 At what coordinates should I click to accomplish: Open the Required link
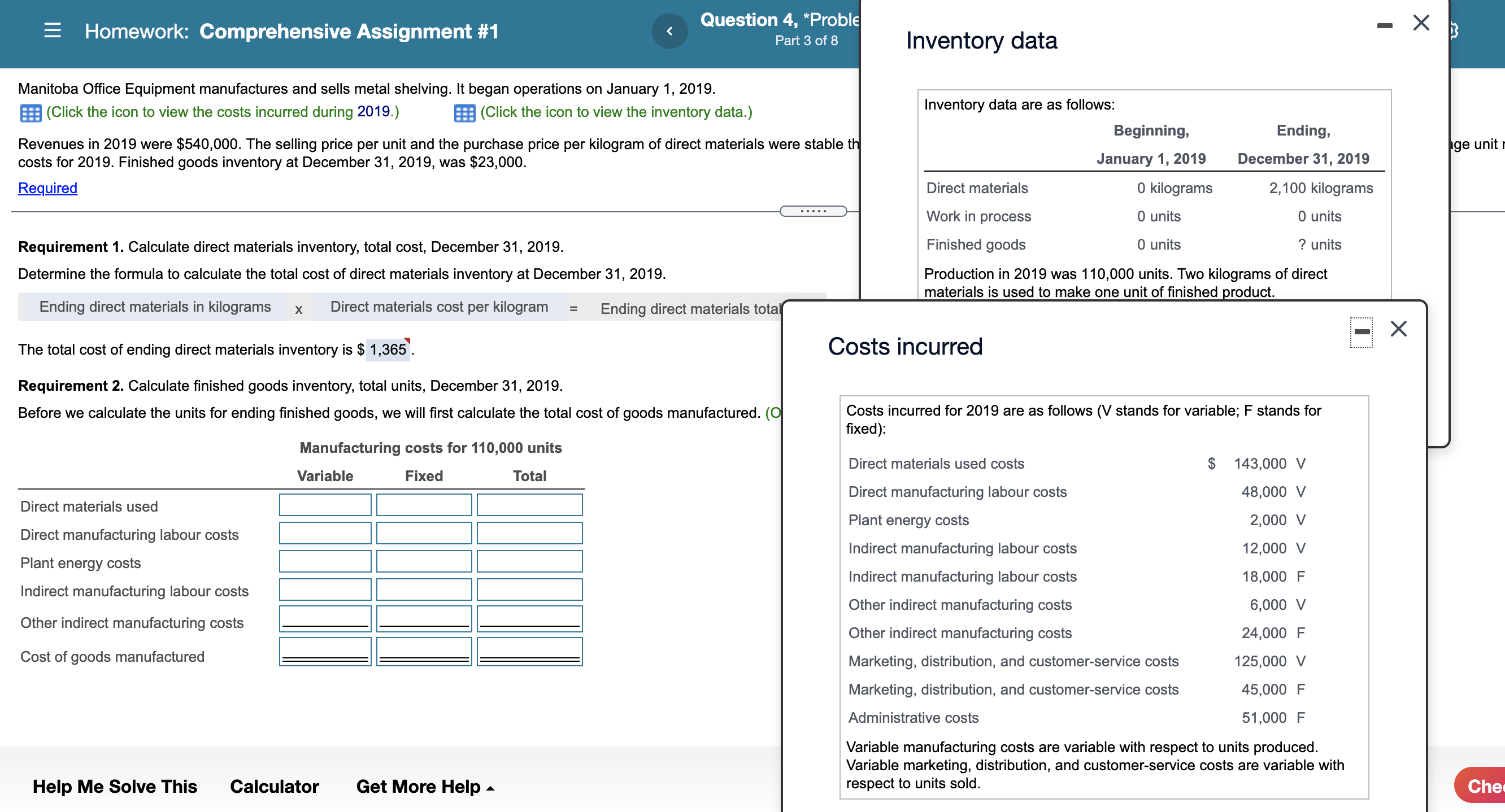47,188
